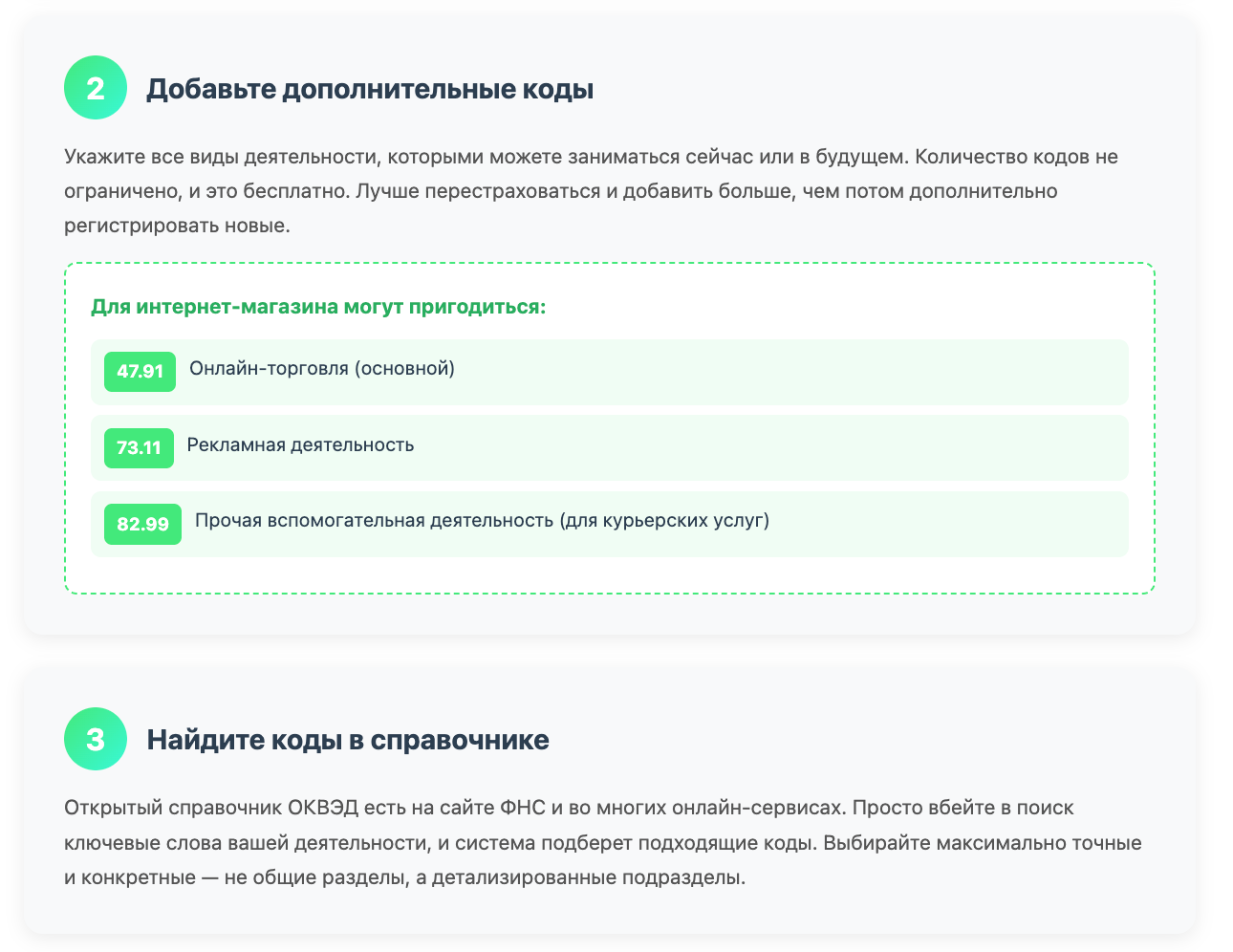Viewport: 1233px width, 952px height.
Task: Click the phrase "регистрировать новые" in step 2
Action: (176, 227)
